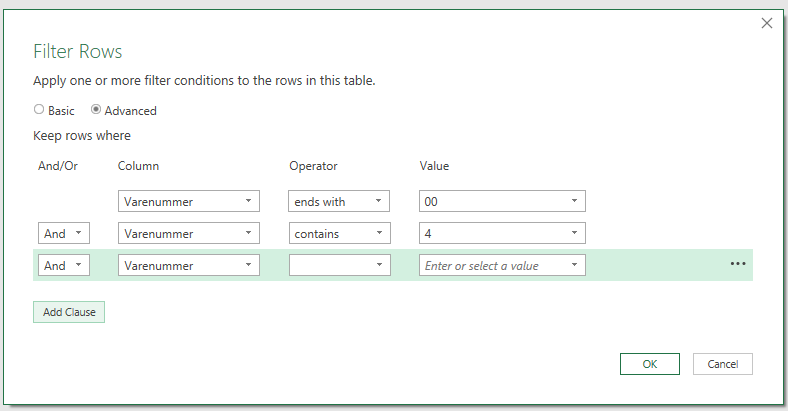Viewport: 788px width, 411px height.
Task: Click the Add Clause button
Action: [x=69, y=312]
